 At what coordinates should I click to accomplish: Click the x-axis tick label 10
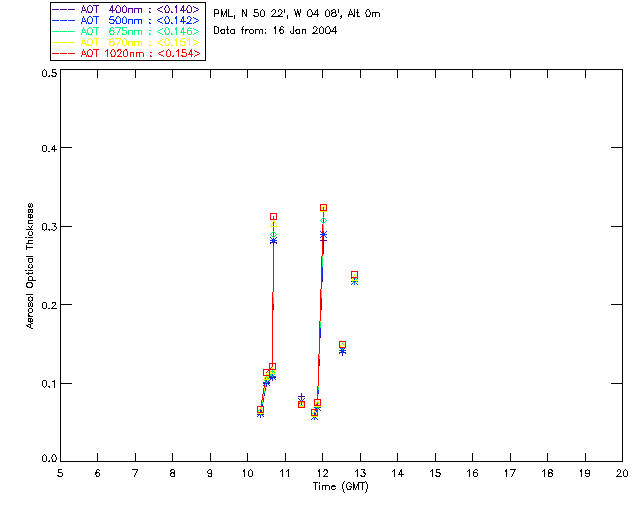(247, 473)
